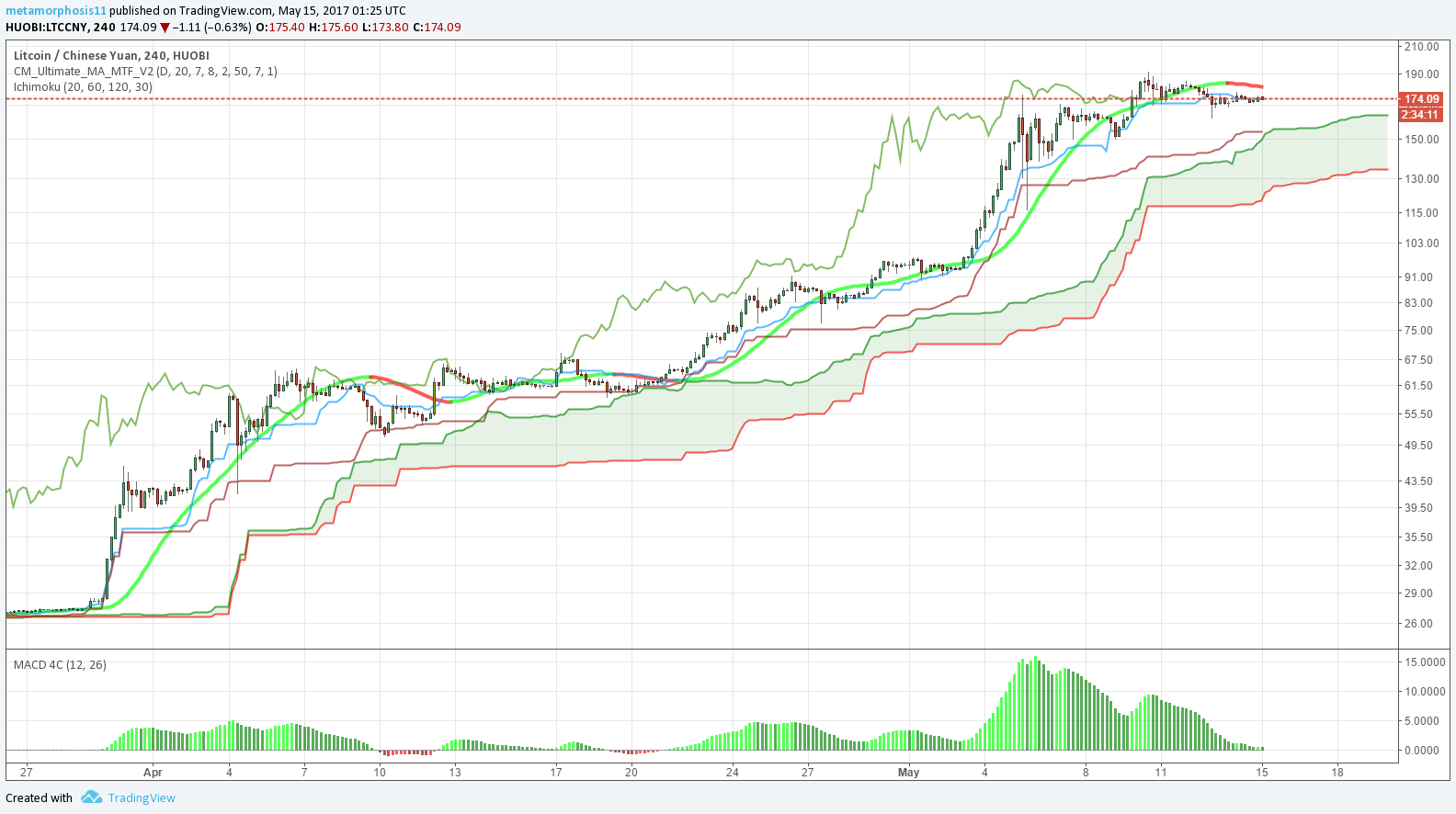Click the H:175.60 high value
The image size is (1456, 814).
click(333, 27)
